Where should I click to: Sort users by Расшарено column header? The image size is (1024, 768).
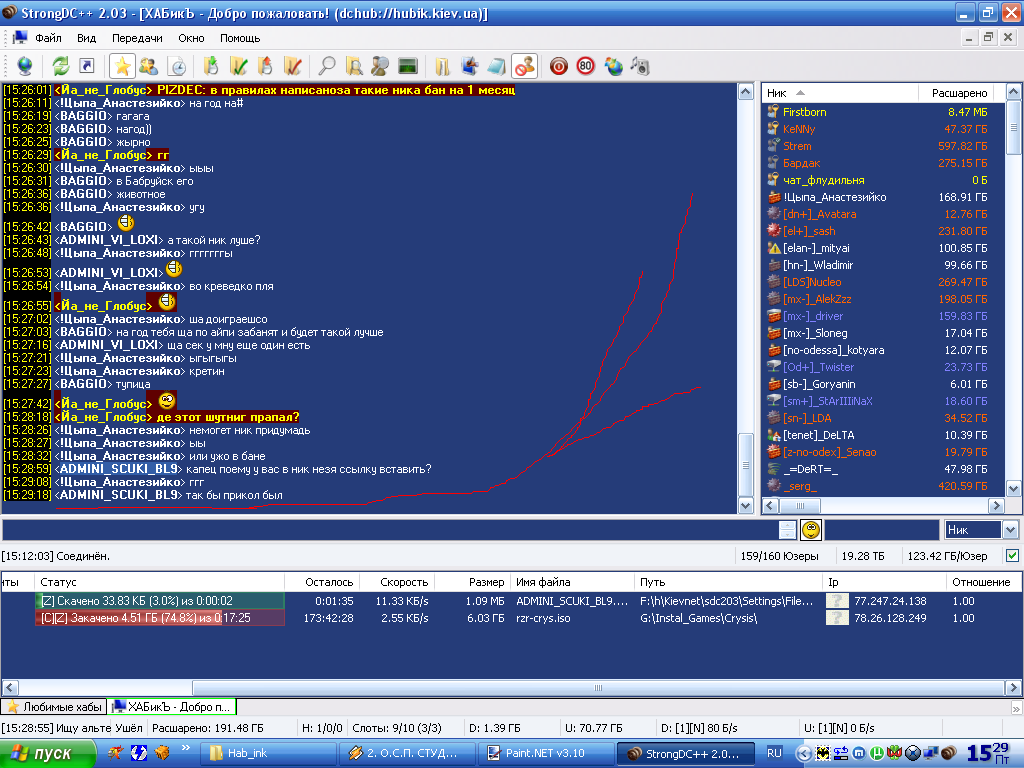(x=958, y=92)
